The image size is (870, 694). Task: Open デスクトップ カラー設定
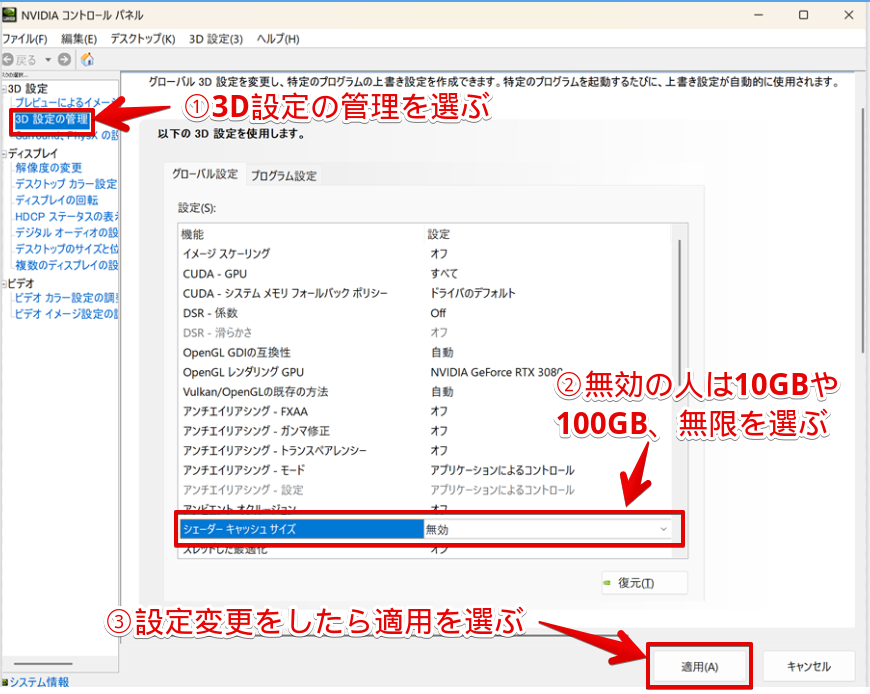(66, 184)
